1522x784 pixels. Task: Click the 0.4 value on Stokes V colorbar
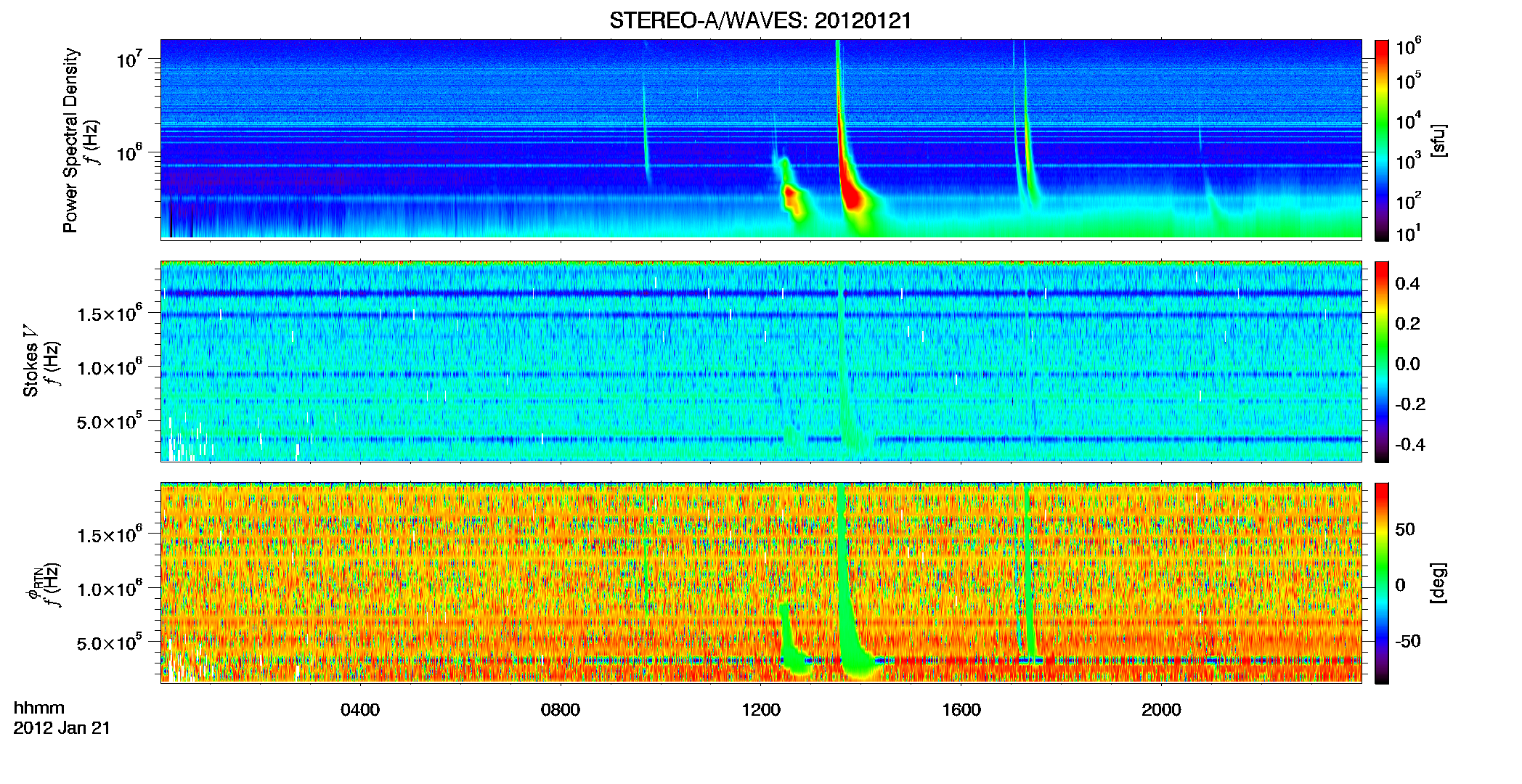[1407, 284]
